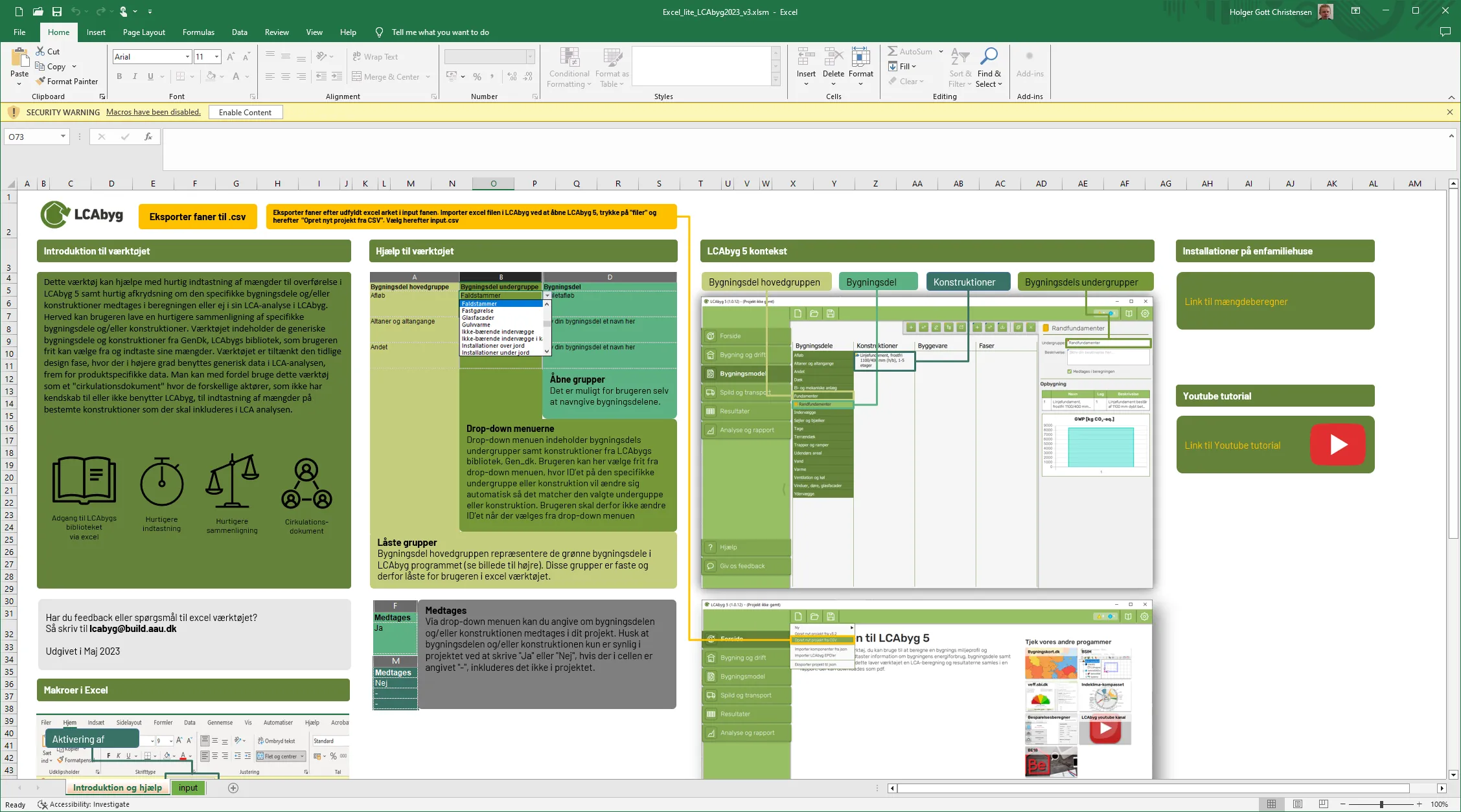The height and width of the screenshot is (812, 1461).
Task: Create a new workbook from quick access toolbar
Action: (19, 12)
